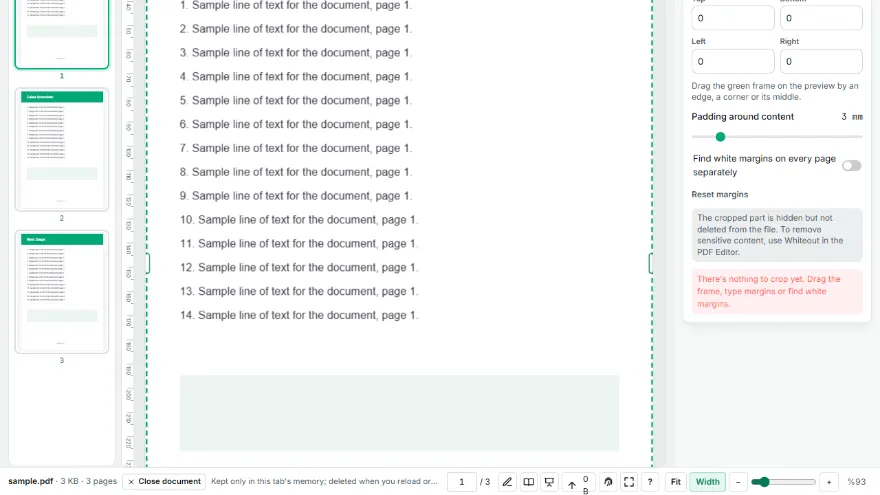
Task: Click the current page number field
Action: pos(461,482)
